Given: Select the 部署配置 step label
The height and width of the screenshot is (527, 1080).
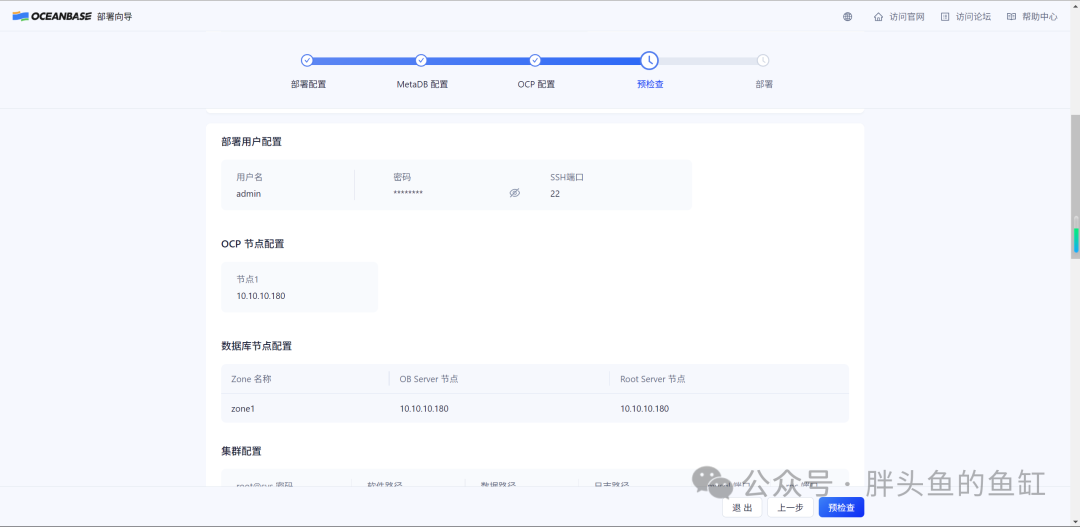Looking at the screenshot, I should 308,85.
